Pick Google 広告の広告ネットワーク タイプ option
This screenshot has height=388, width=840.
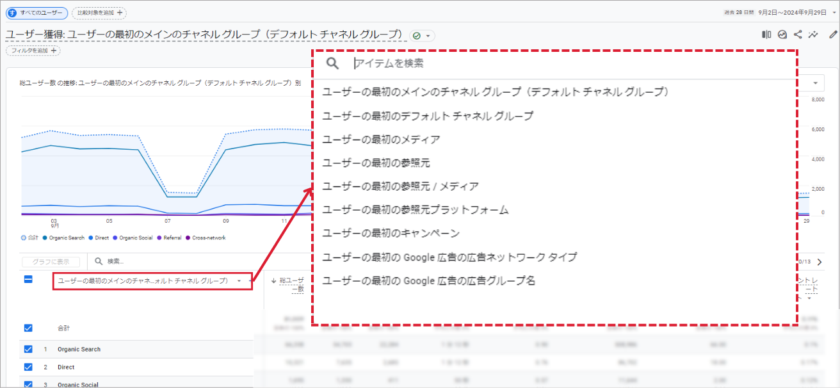click(x=449, y=257)
